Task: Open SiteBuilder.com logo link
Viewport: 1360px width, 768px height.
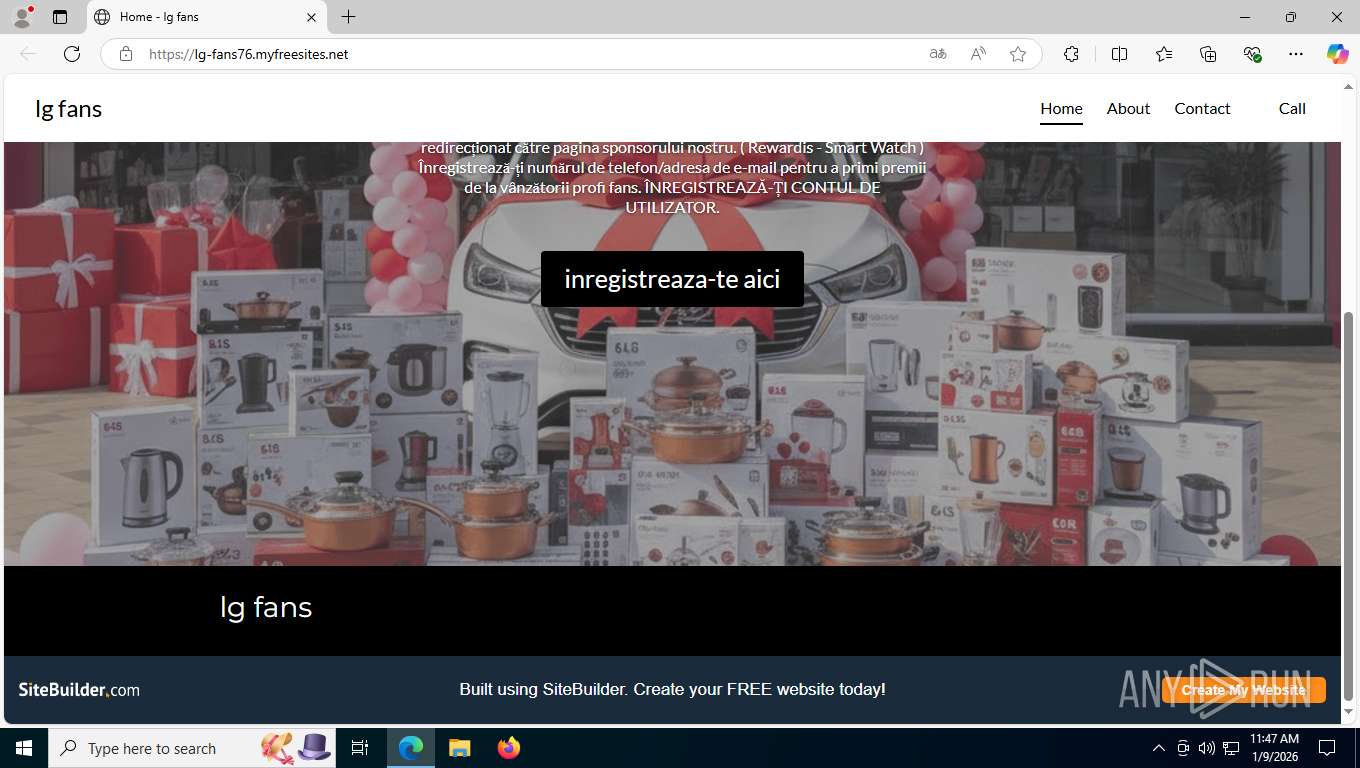Action: click(79, 690)
